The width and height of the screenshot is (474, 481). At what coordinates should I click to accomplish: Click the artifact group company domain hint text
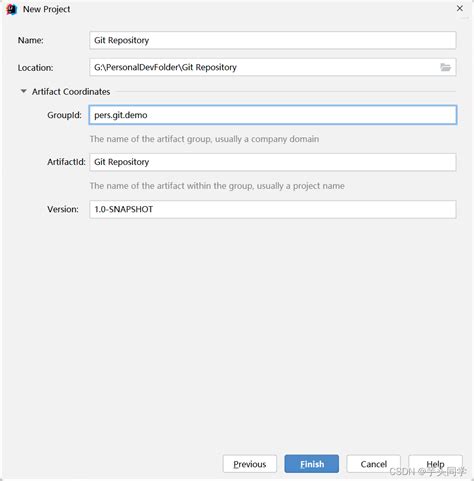click(204, 139)
